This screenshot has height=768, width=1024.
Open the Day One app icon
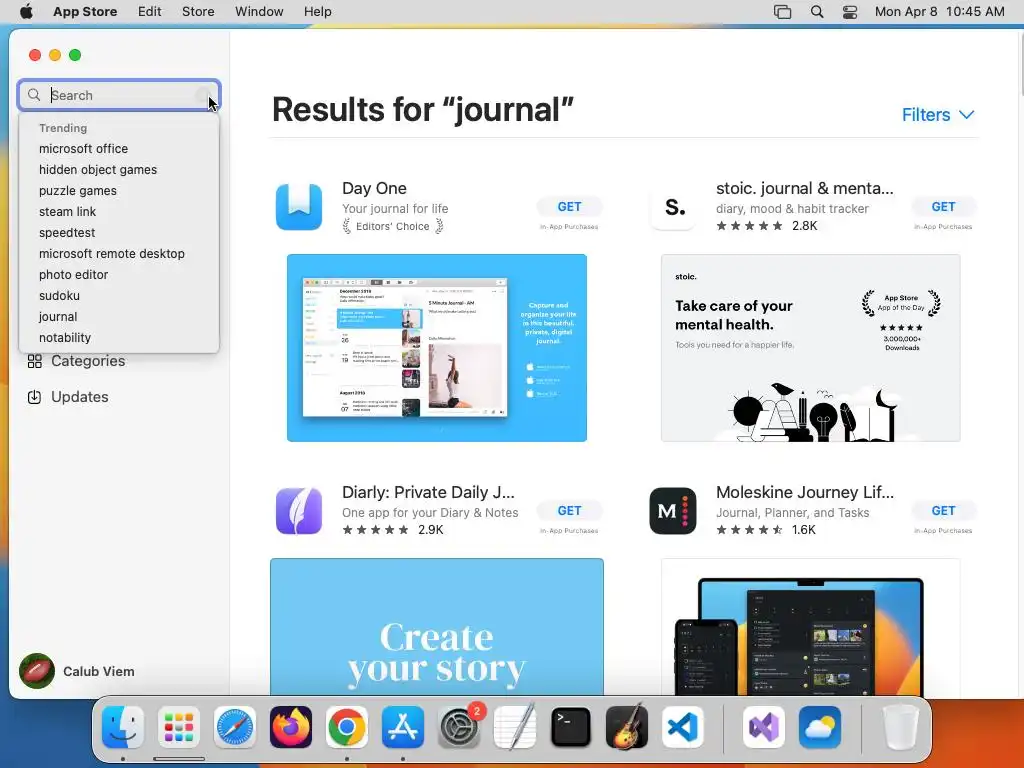pyautogui.click(x=298, y=207)
